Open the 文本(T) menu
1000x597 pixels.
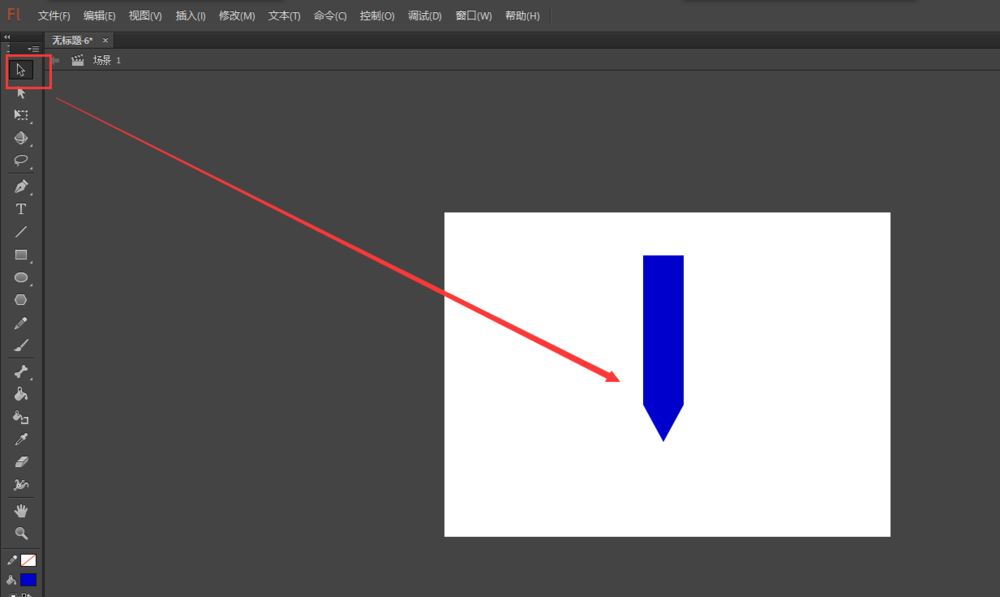pos(284,16)
